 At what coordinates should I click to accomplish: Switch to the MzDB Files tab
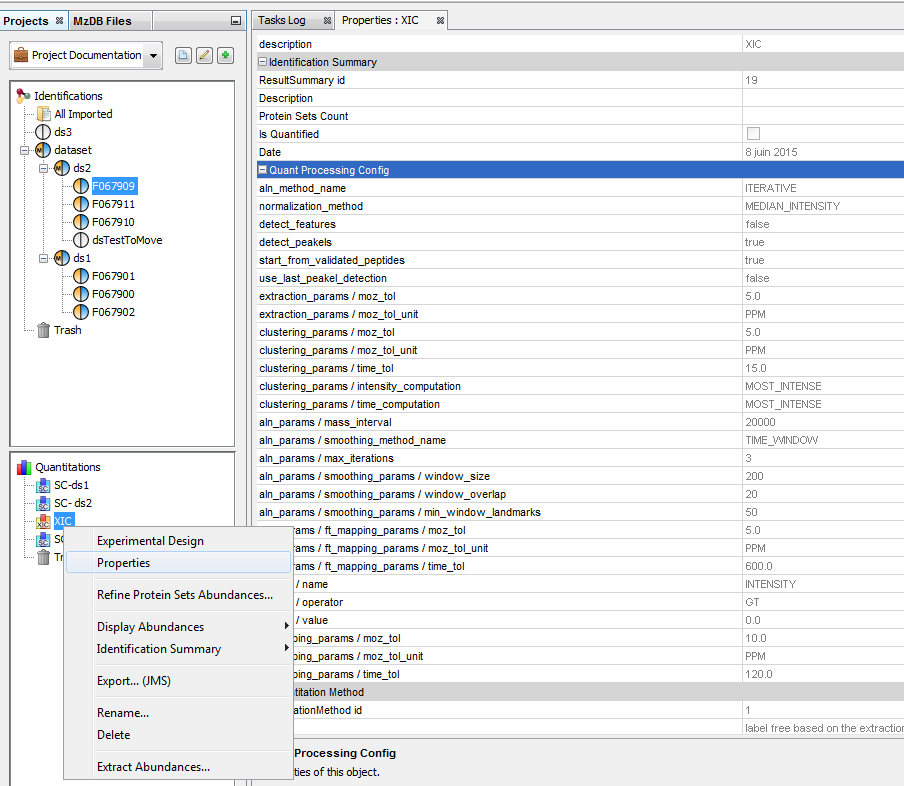tap(102, 20)
